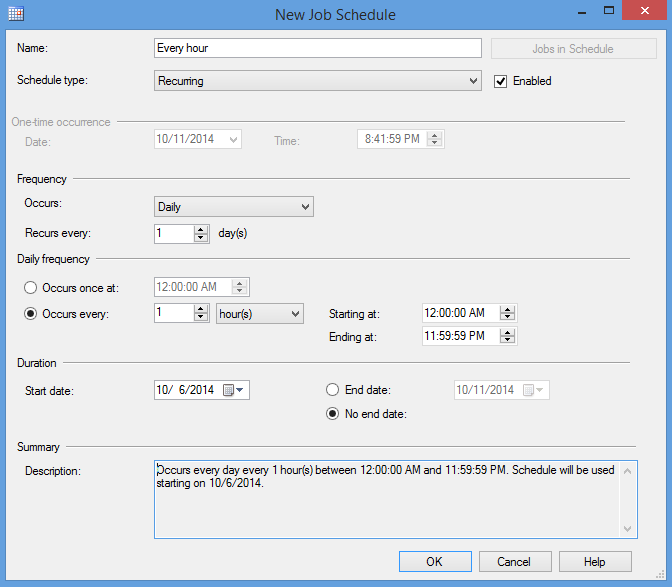The height and width of the screenshot is (587, 672).
Task: Open Help for this dialog
Action: pyautogui.click(x=595, y=562)
